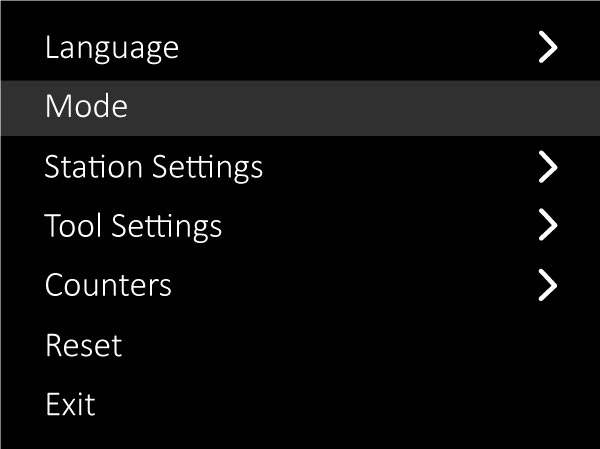
Task: Expand the Station Settings submenu
Action: [x=547, y=166]
